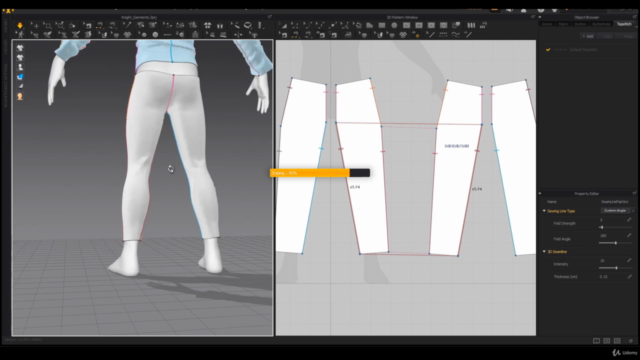The height and width of the screenshot is (360, 640).
Task: Select the Add Point tool in 2D toolbar
Action: pyautogui.click(x=332, y=25)
